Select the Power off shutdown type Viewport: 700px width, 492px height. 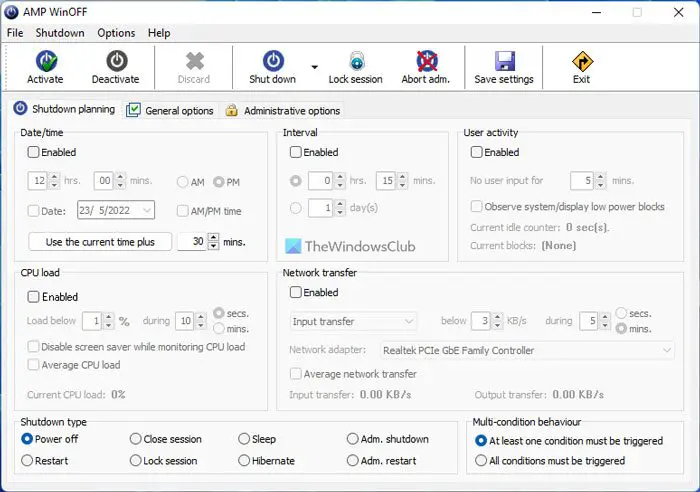27,439
